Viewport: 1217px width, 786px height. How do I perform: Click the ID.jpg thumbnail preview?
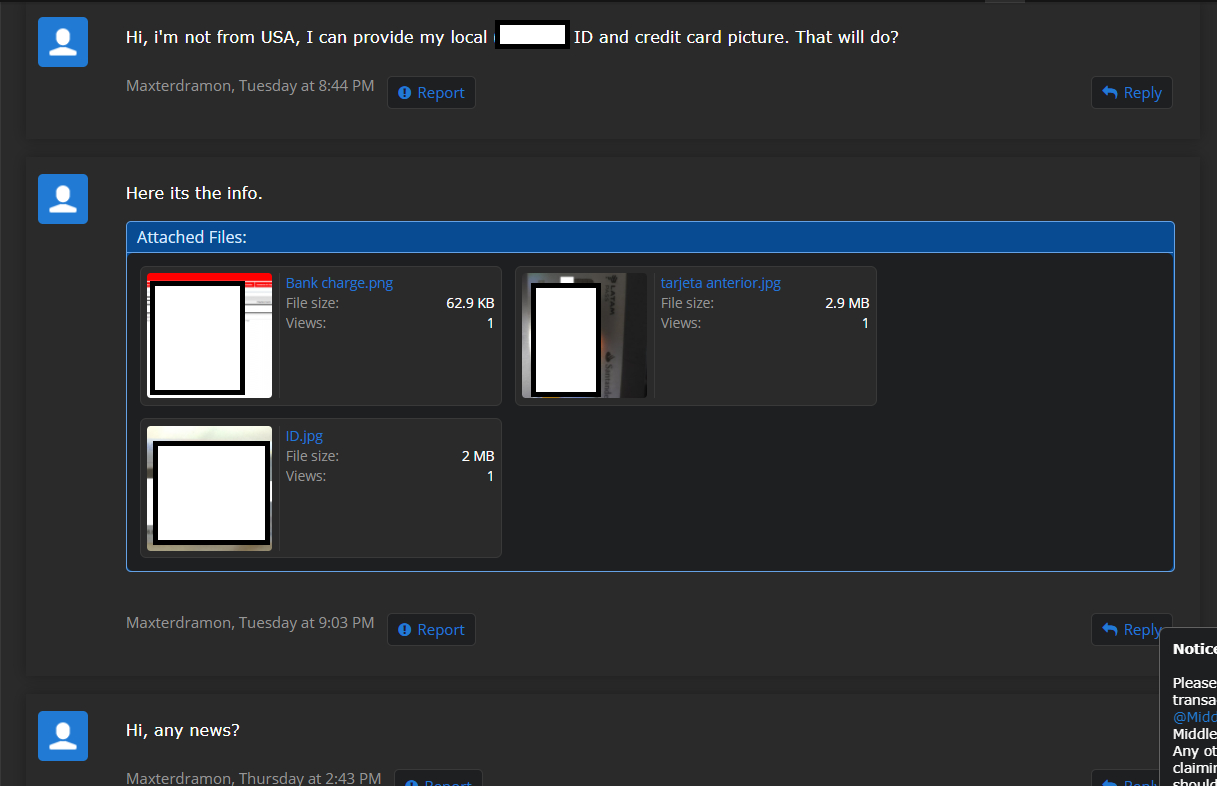click(x=209, y=488)
